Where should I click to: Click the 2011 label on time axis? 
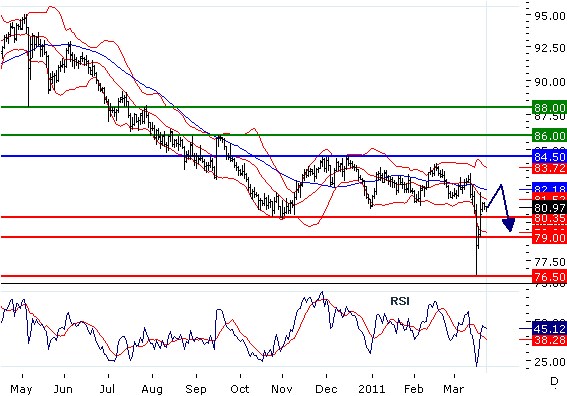tap(371, 389)
